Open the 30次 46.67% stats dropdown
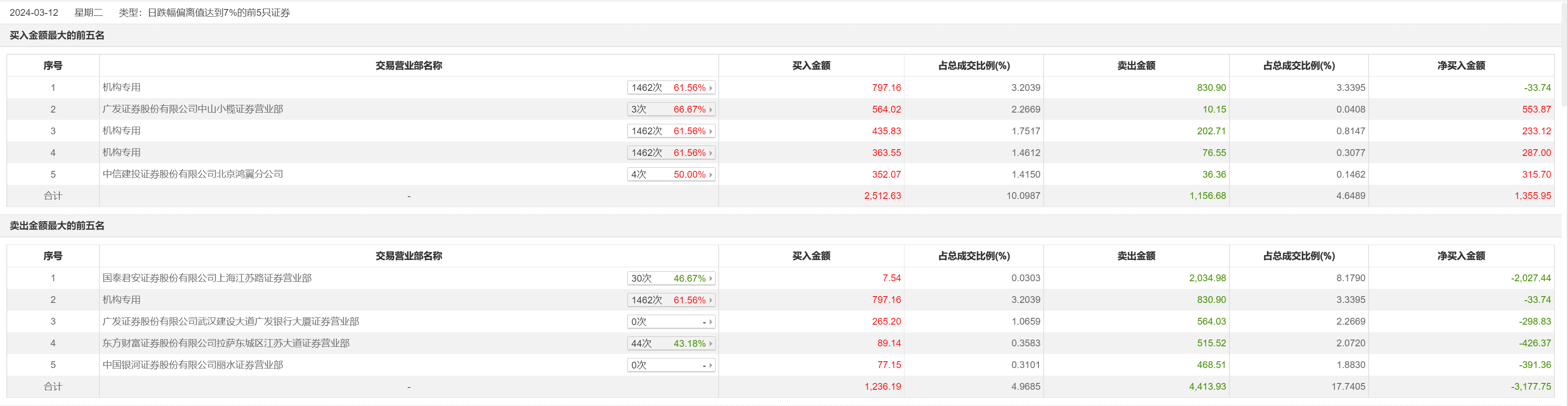The width and height of the screenshot is (1568, 406). [x=711, y=279]
